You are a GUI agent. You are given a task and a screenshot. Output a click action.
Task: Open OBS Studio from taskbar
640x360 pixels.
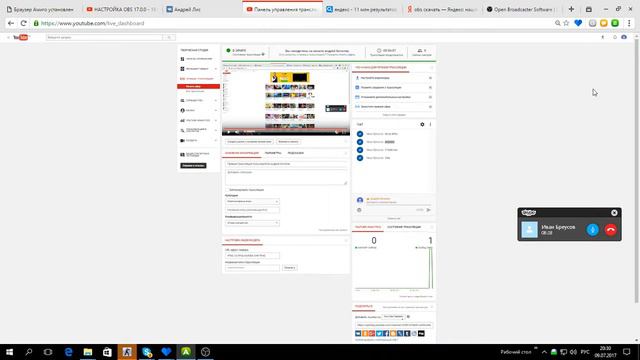(205, 352)
